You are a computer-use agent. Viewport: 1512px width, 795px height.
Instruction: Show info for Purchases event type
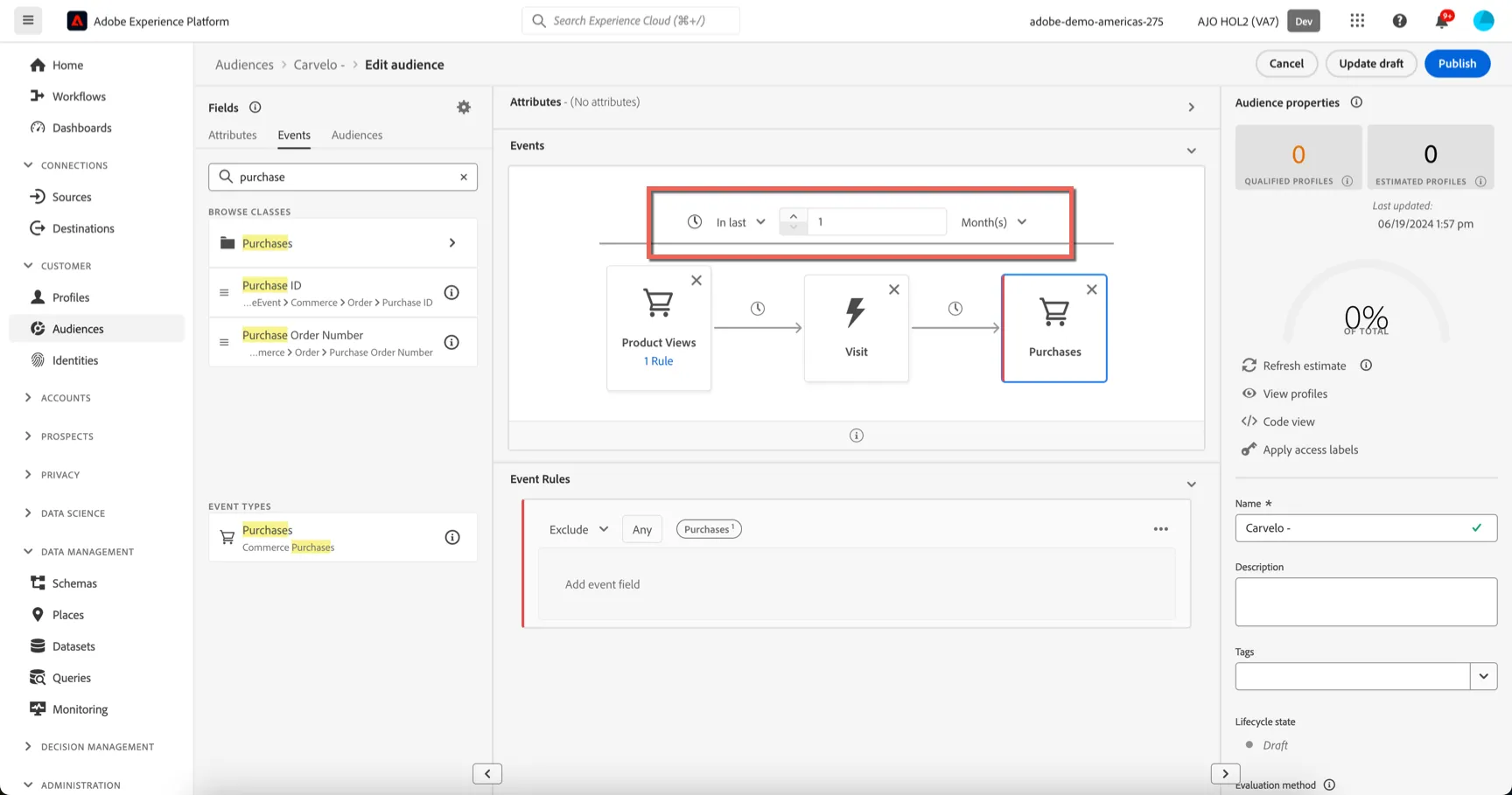click(x=452, y=538)
